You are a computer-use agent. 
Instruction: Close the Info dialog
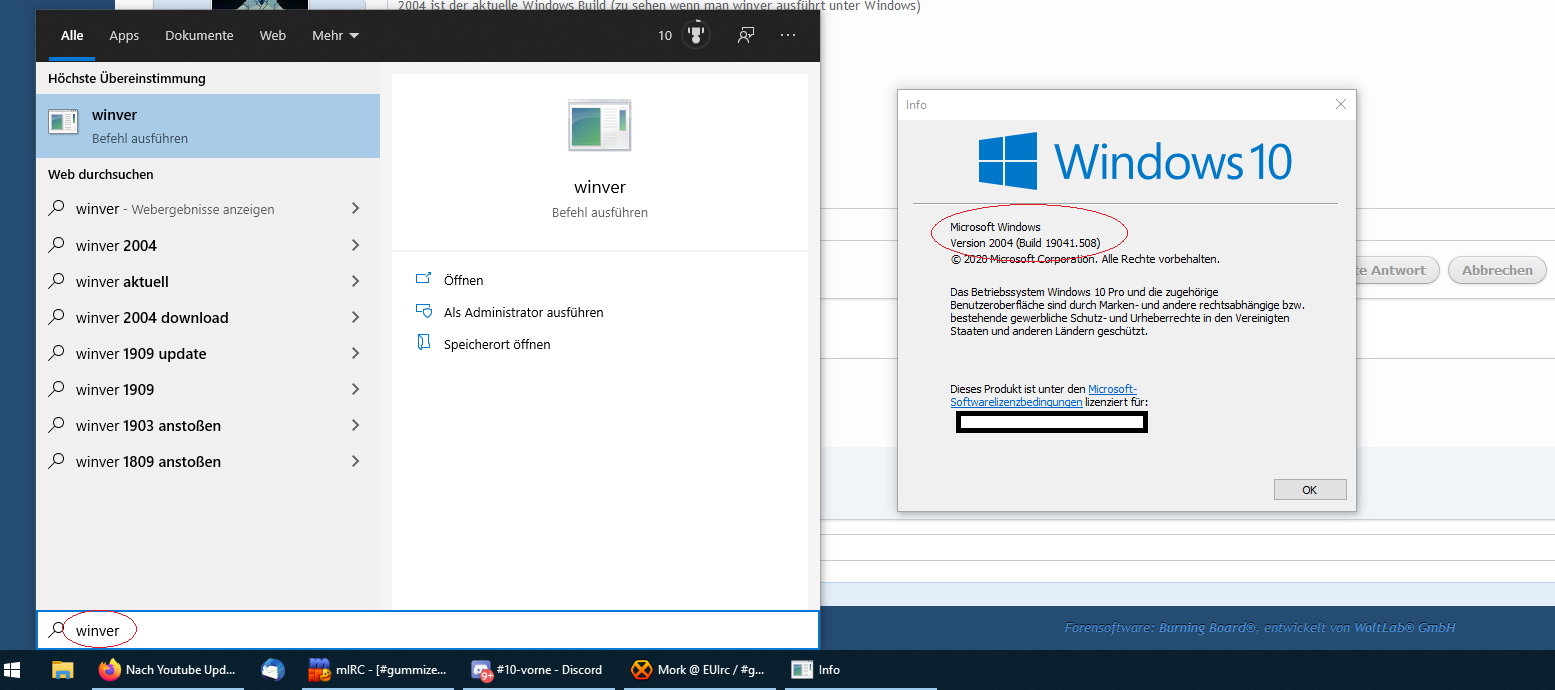[1342, 104]
